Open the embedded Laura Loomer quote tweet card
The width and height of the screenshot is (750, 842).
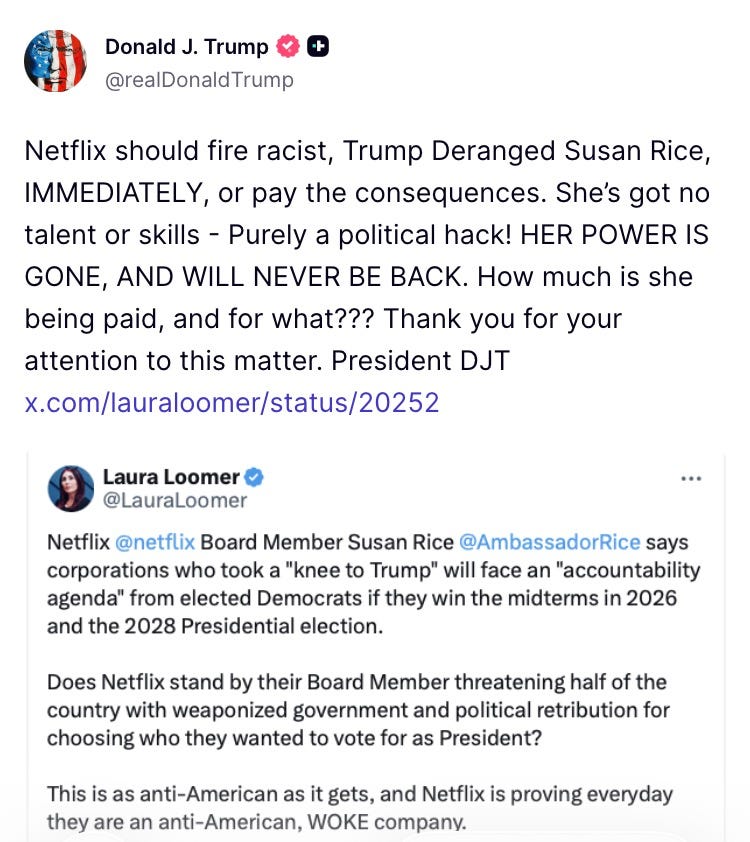[x=375, y=640]
